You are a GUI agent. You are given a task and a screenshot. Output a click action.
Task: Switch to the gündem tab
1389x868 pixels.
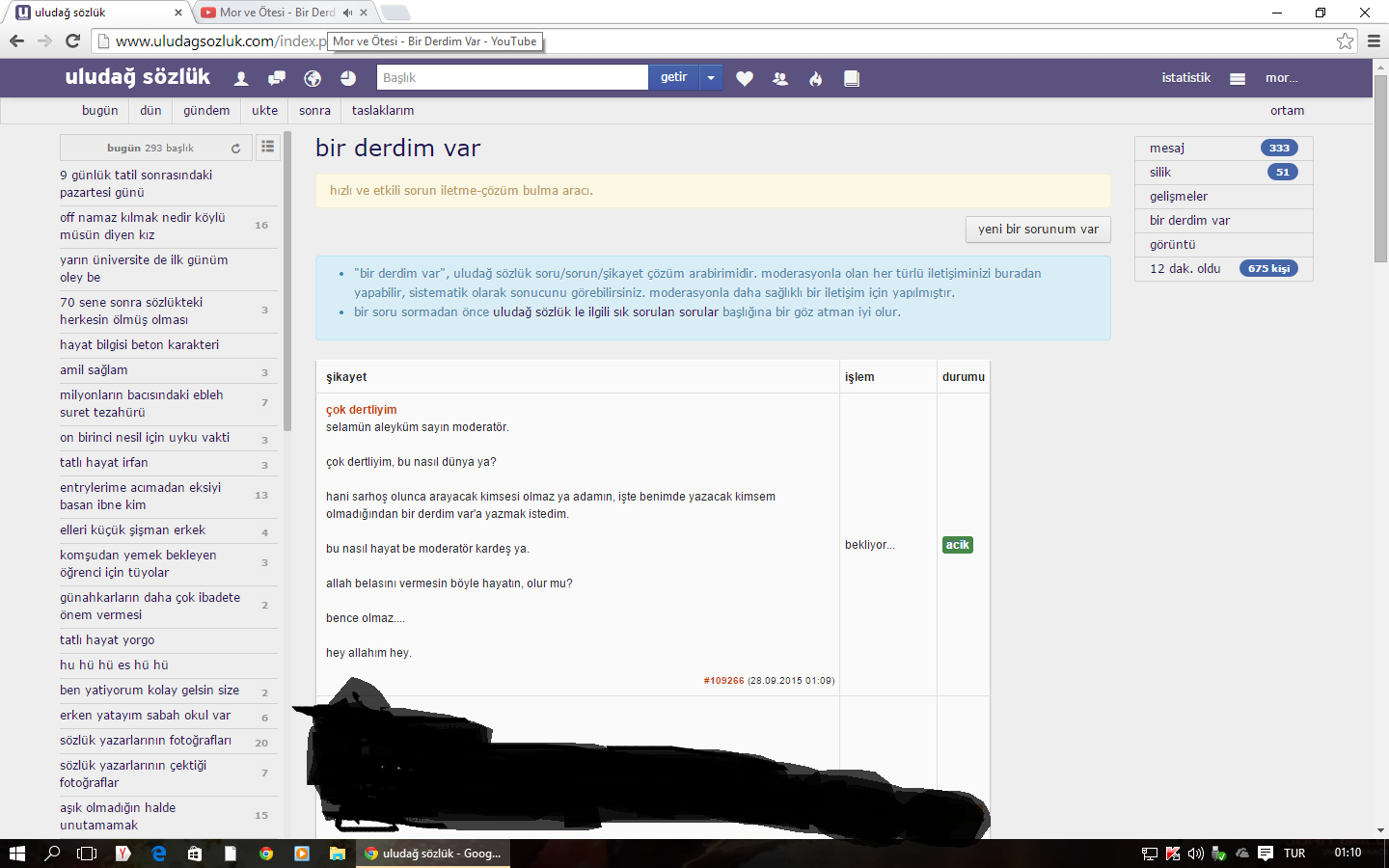pos(206,111)
